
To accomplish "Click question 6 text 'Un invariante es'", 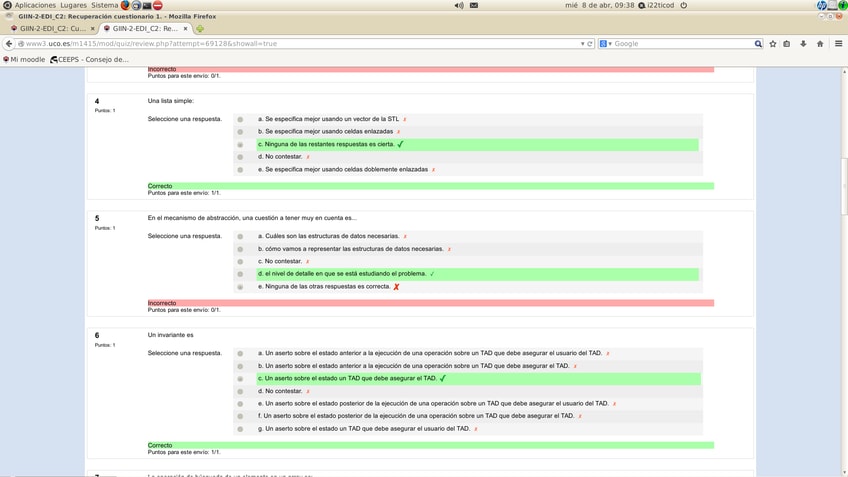I will (x=170, y=335).
